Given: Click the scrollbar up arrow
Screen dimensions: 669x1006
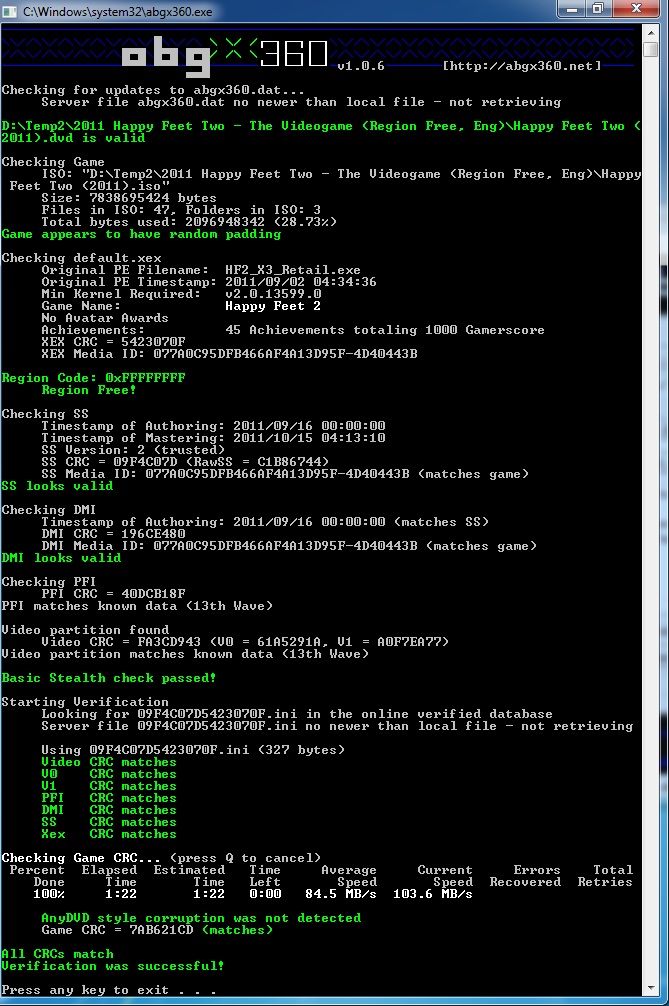Looking at the screenshot, I should [x=650, y=33].
